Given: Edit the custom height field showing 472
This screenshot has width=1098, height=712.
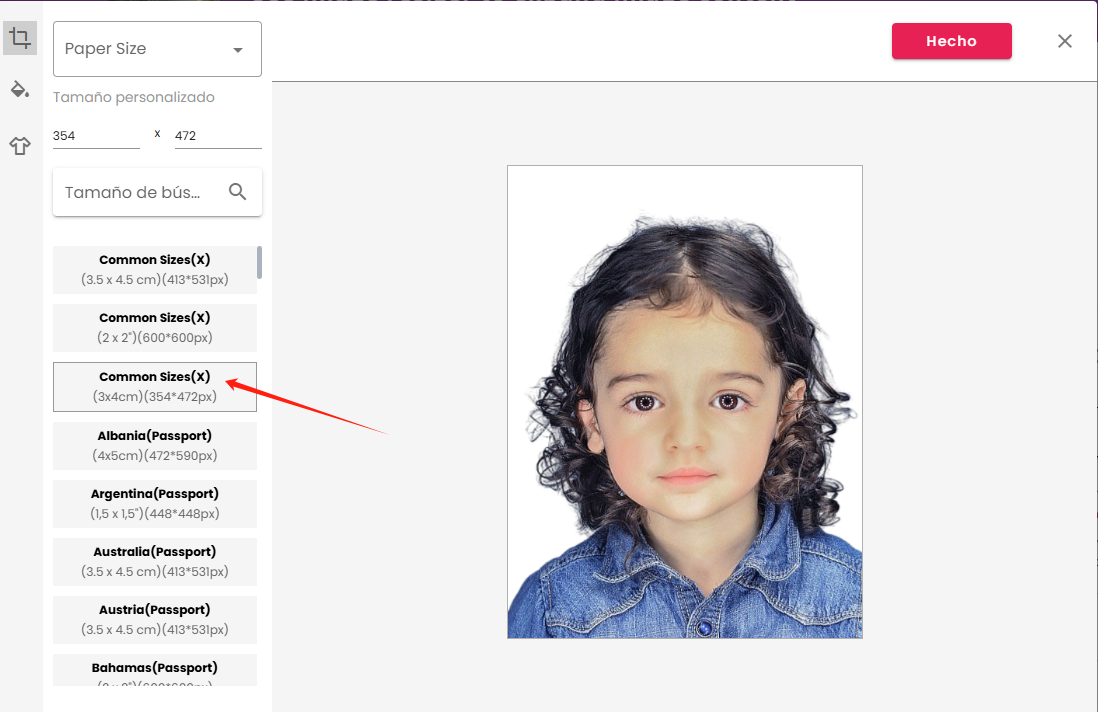Looking at the screenshot, I should click(218, 136).
